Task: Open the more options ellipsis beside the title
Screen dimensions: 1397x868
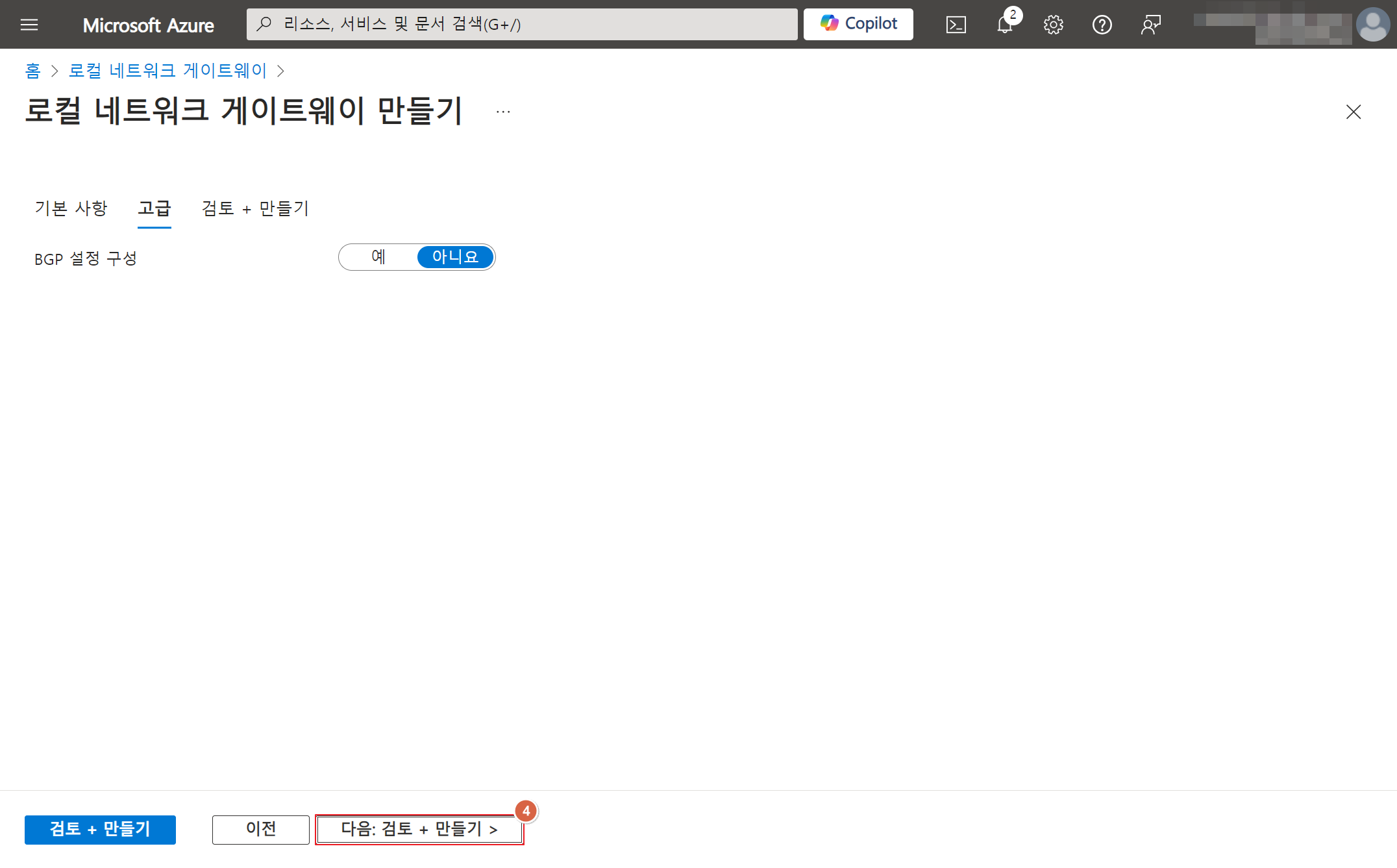Action: [503, 112]
